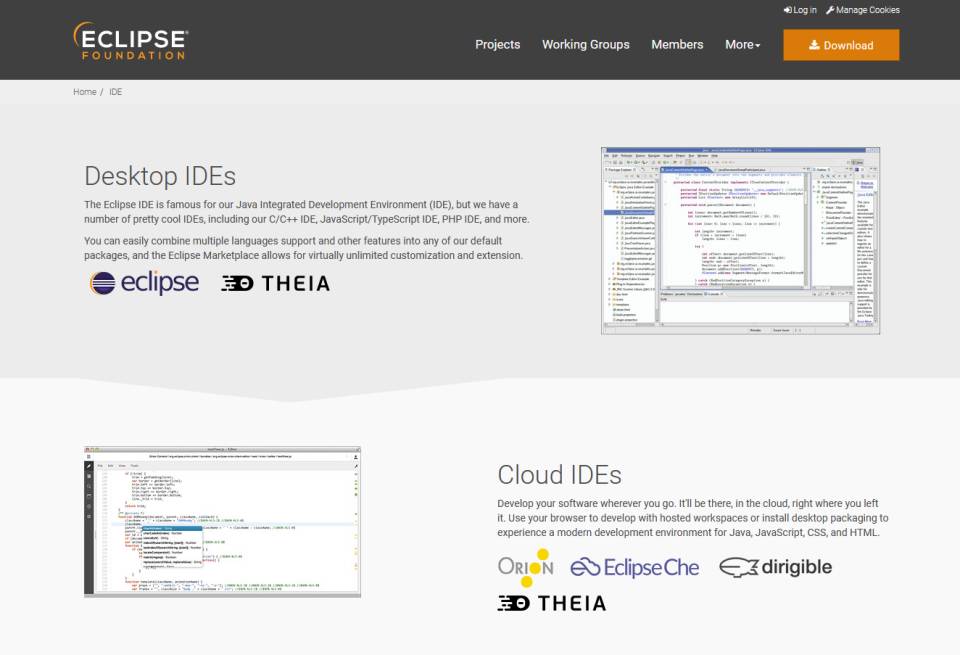Image resolution: width=960 pixels, height=655 pixels.
Task: Open Manage Cookies settings
Action: point(863,10)
